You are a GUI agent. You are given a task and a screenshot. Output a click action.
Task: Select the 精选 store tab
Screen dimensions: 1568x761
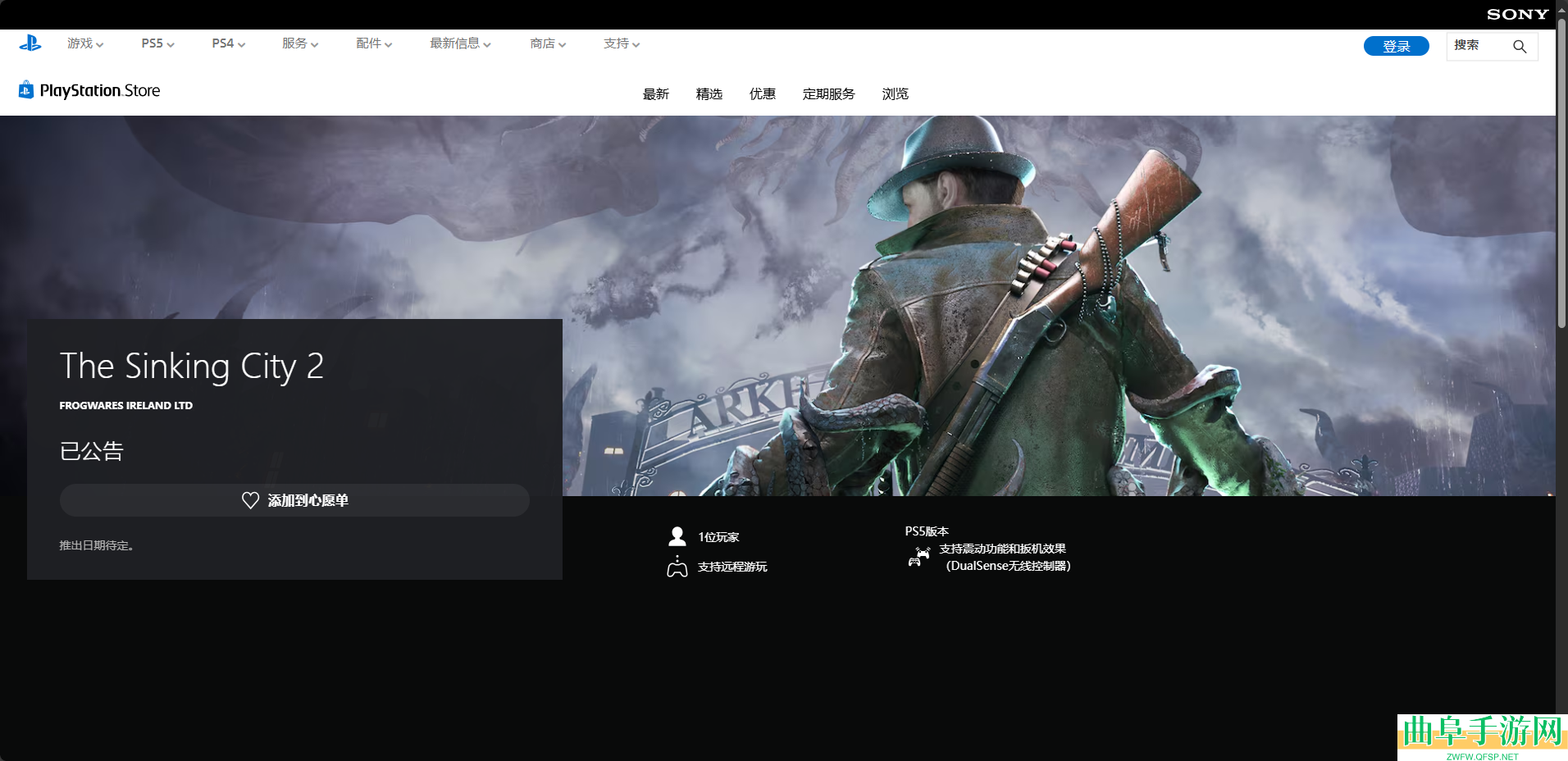point(709,94)
